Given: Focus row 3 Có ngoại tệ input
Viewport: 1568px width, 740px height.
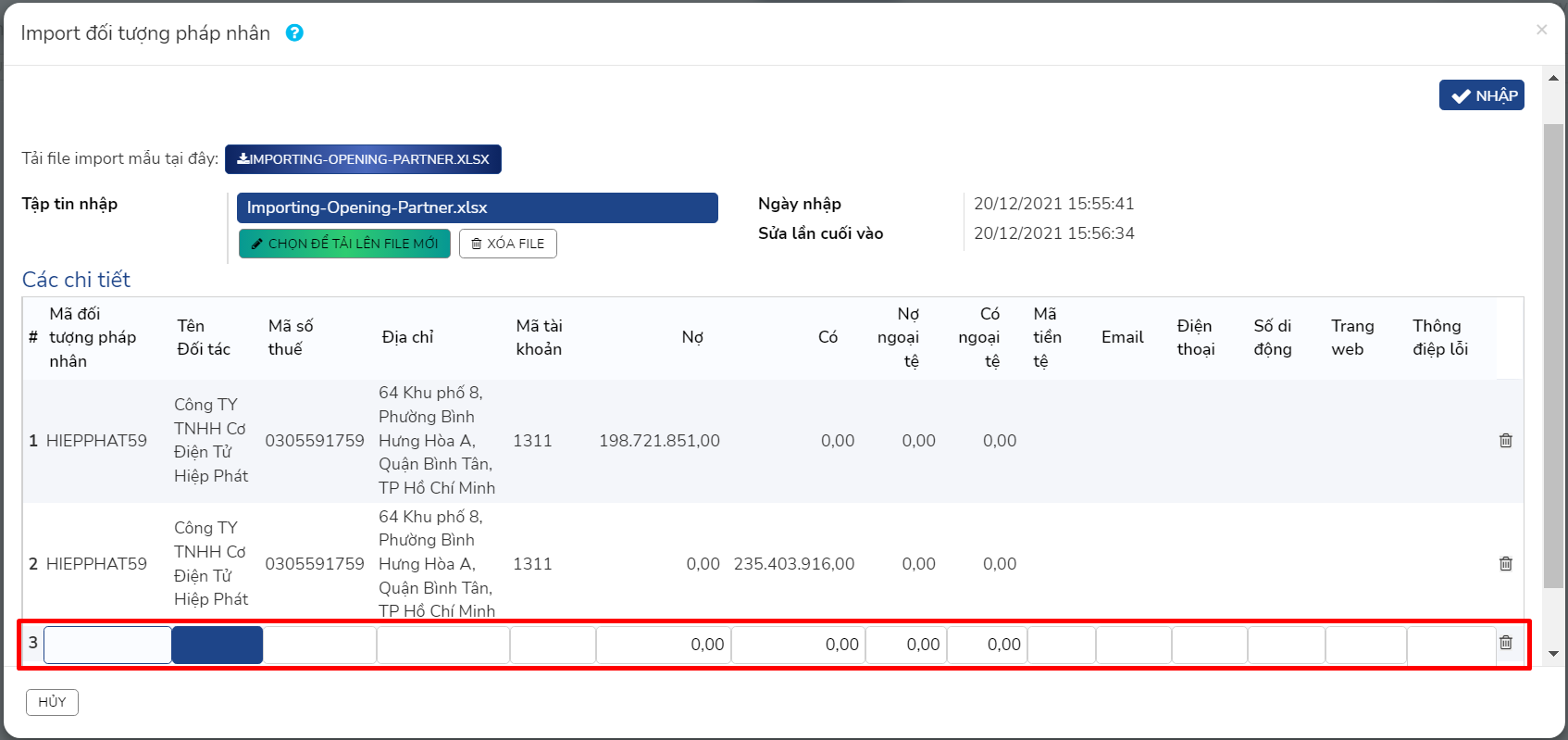Looking at the screenshot, I should pyautogui.click(x=988, y=645).
